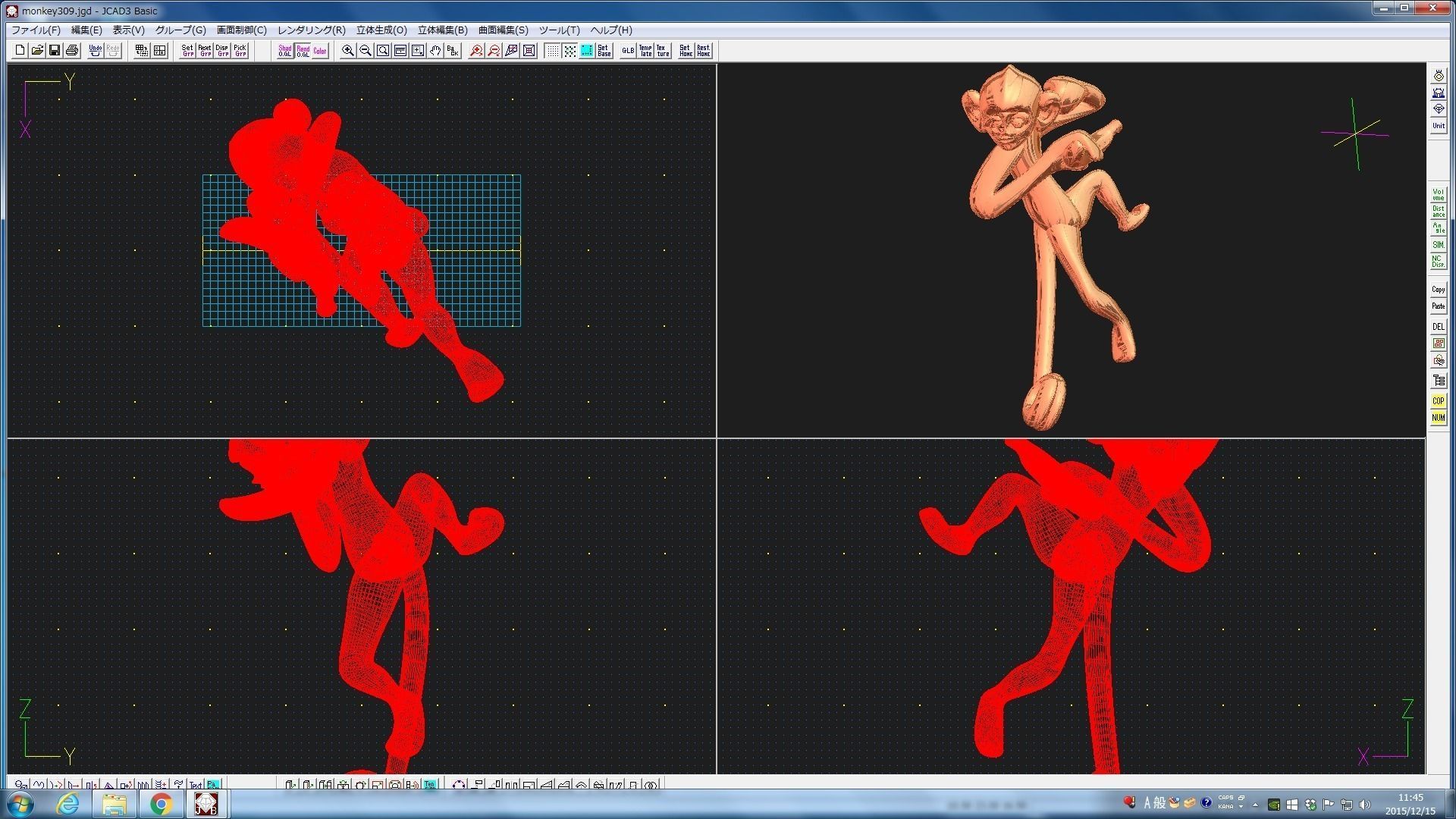1456x819 pixels.
Task: Click the Unit button in right sidebar
Action: pos(1439,126)
